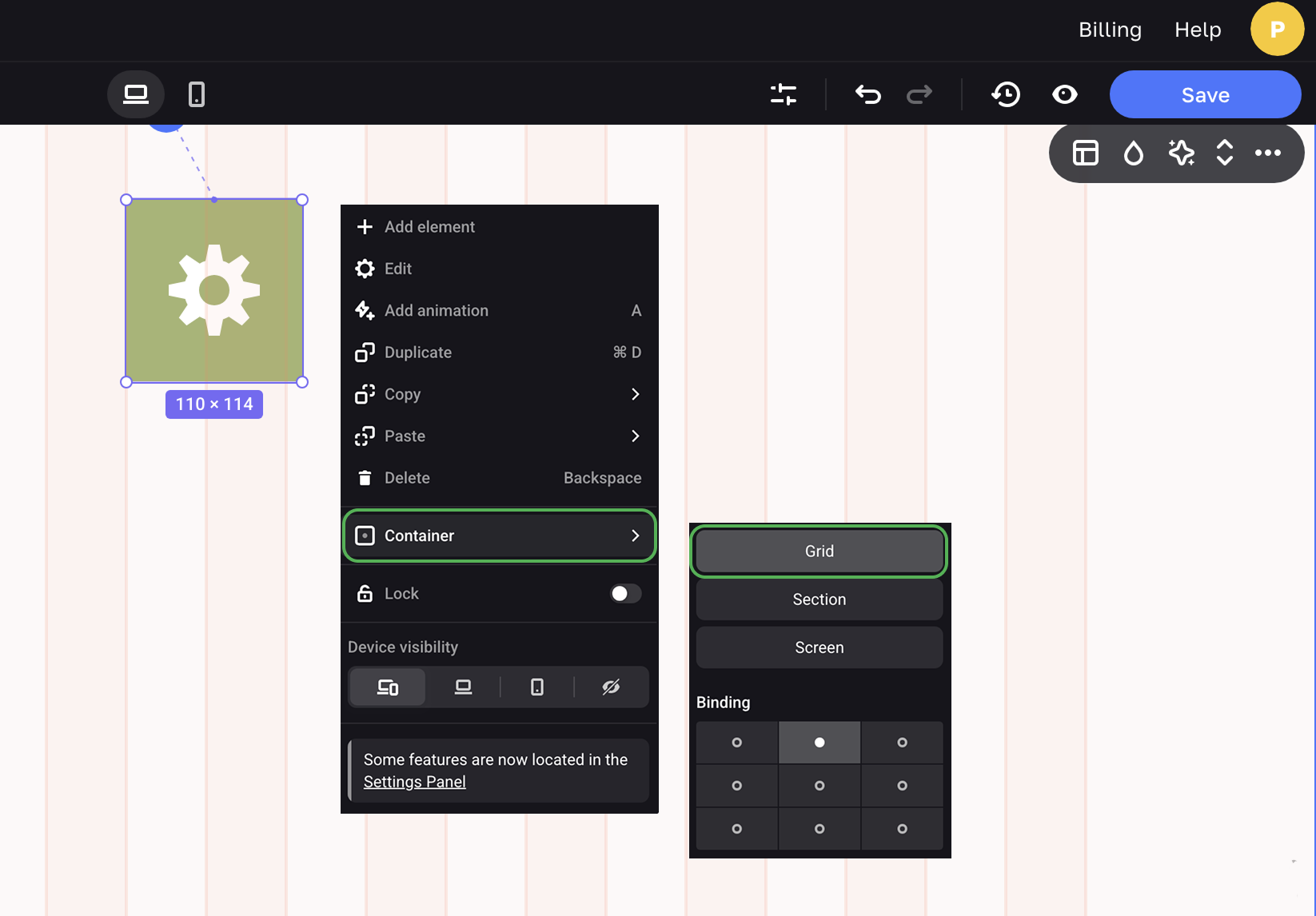
Task: Select Section as container type
Action: point(819,599)
